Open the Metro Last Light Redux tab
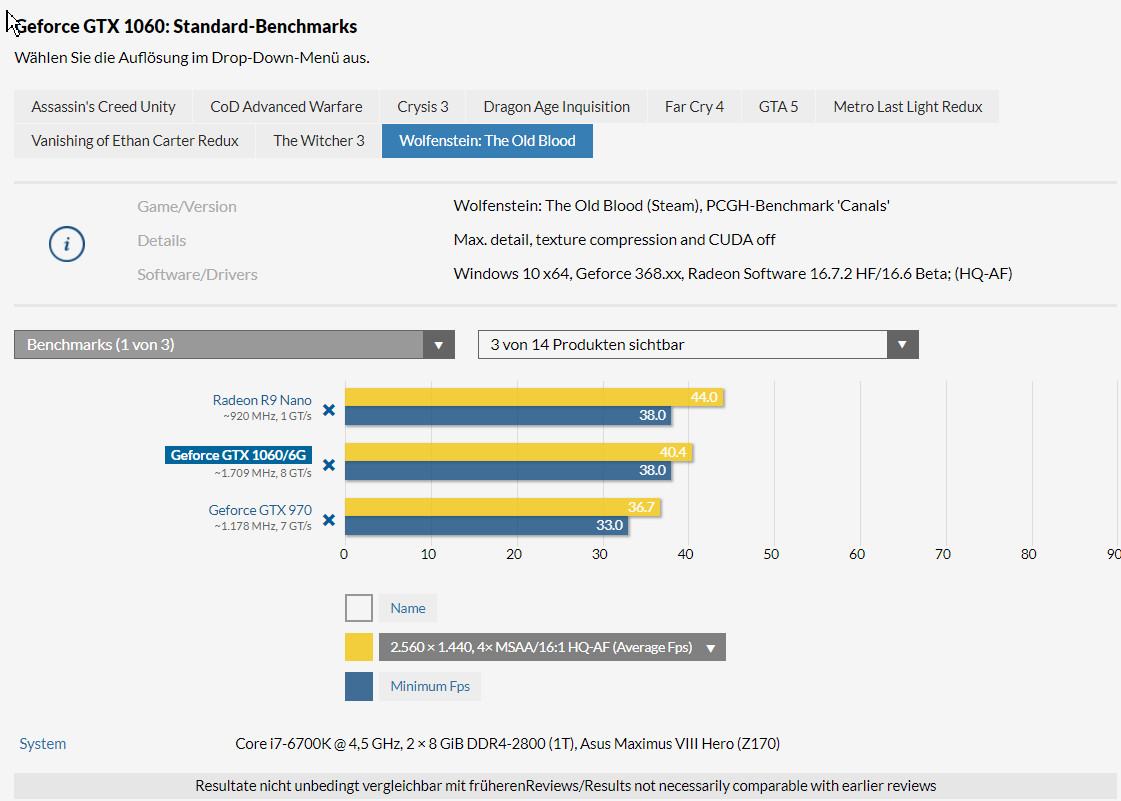 [x=907, y=107]
